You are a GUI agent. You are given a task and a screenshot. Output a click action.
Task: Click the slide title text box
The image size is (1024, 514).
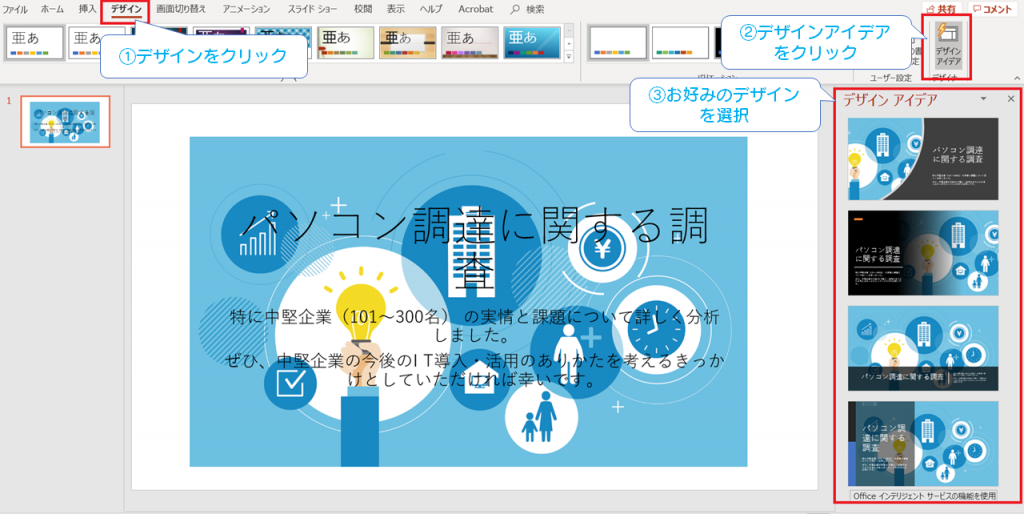pos(474,244)
